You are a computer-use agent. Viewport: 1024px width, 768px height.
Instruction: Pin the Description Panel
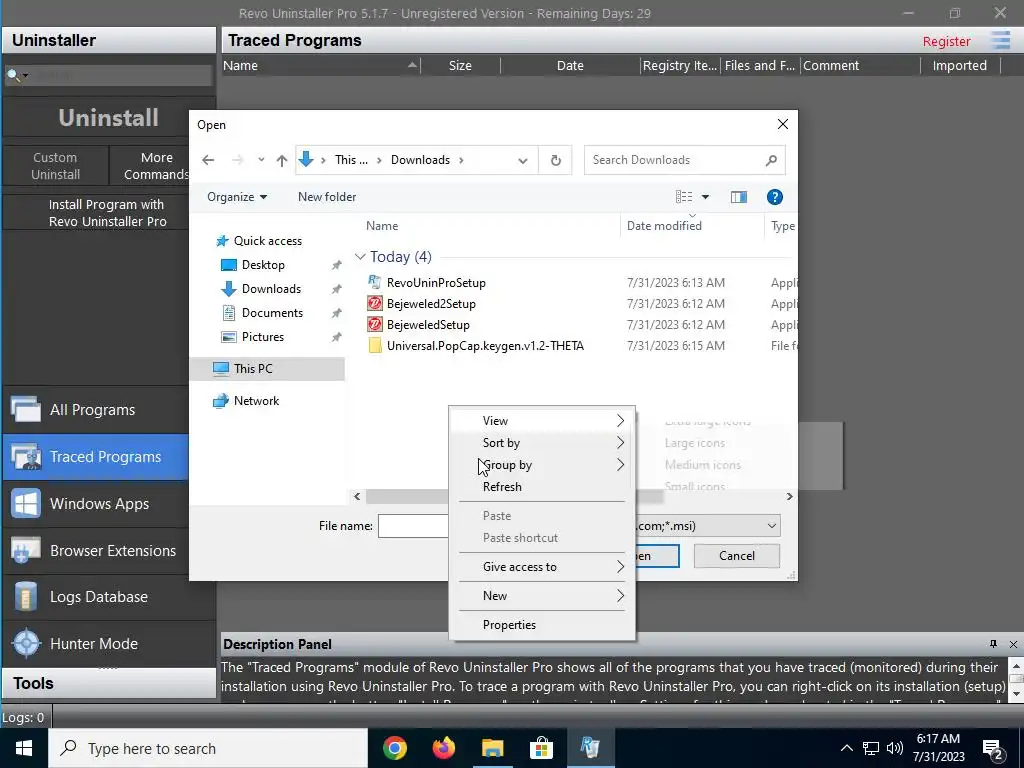pyautogui.click(x=993, y=644)
